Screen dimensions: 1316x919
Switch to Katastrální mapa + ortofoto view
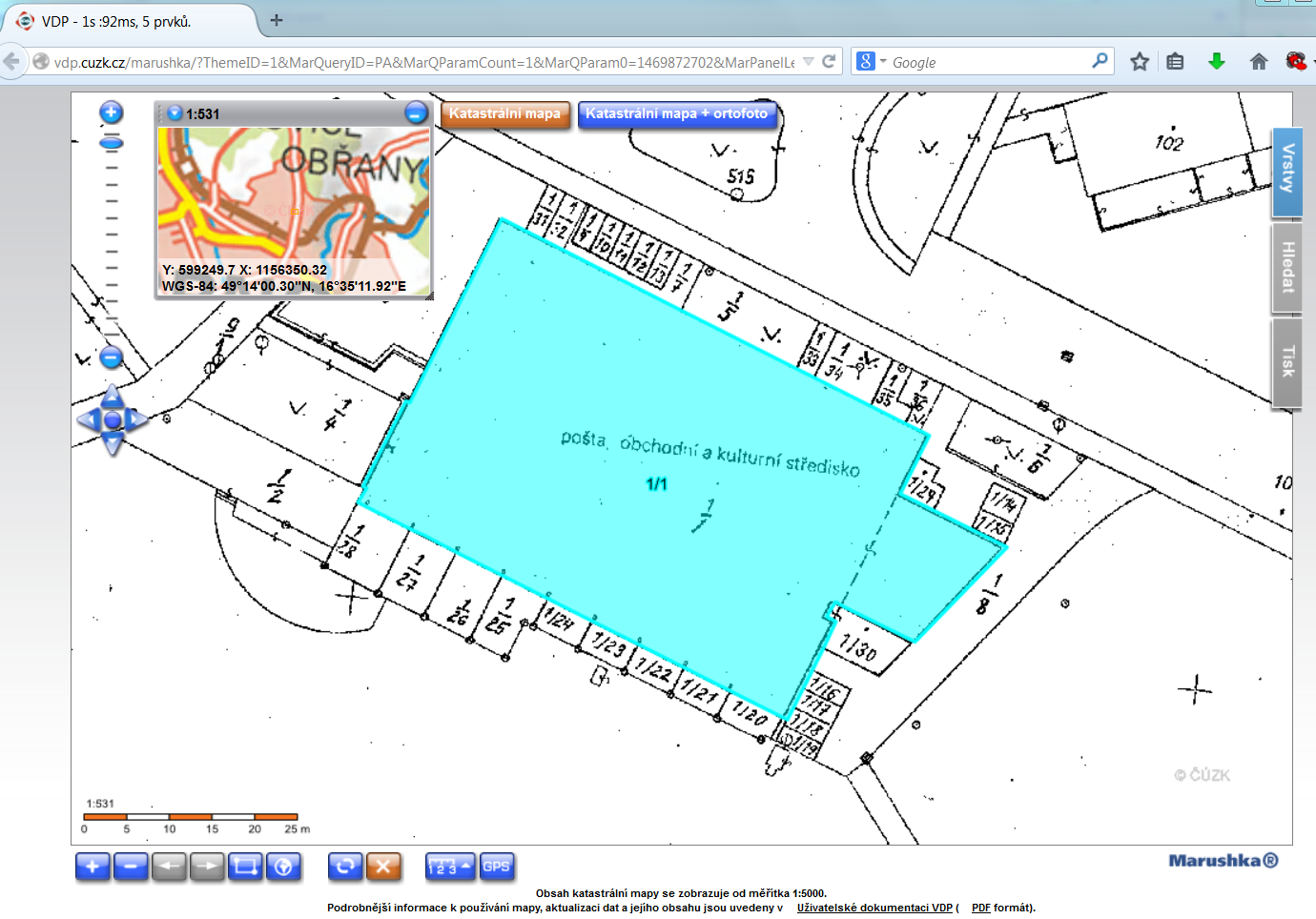(x=676, y=114)
